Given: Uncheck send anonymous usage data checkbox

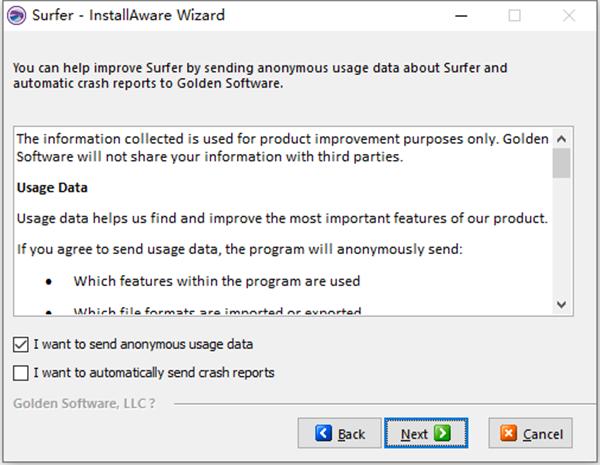Looking at the screenshot, I should pos(21,344).
